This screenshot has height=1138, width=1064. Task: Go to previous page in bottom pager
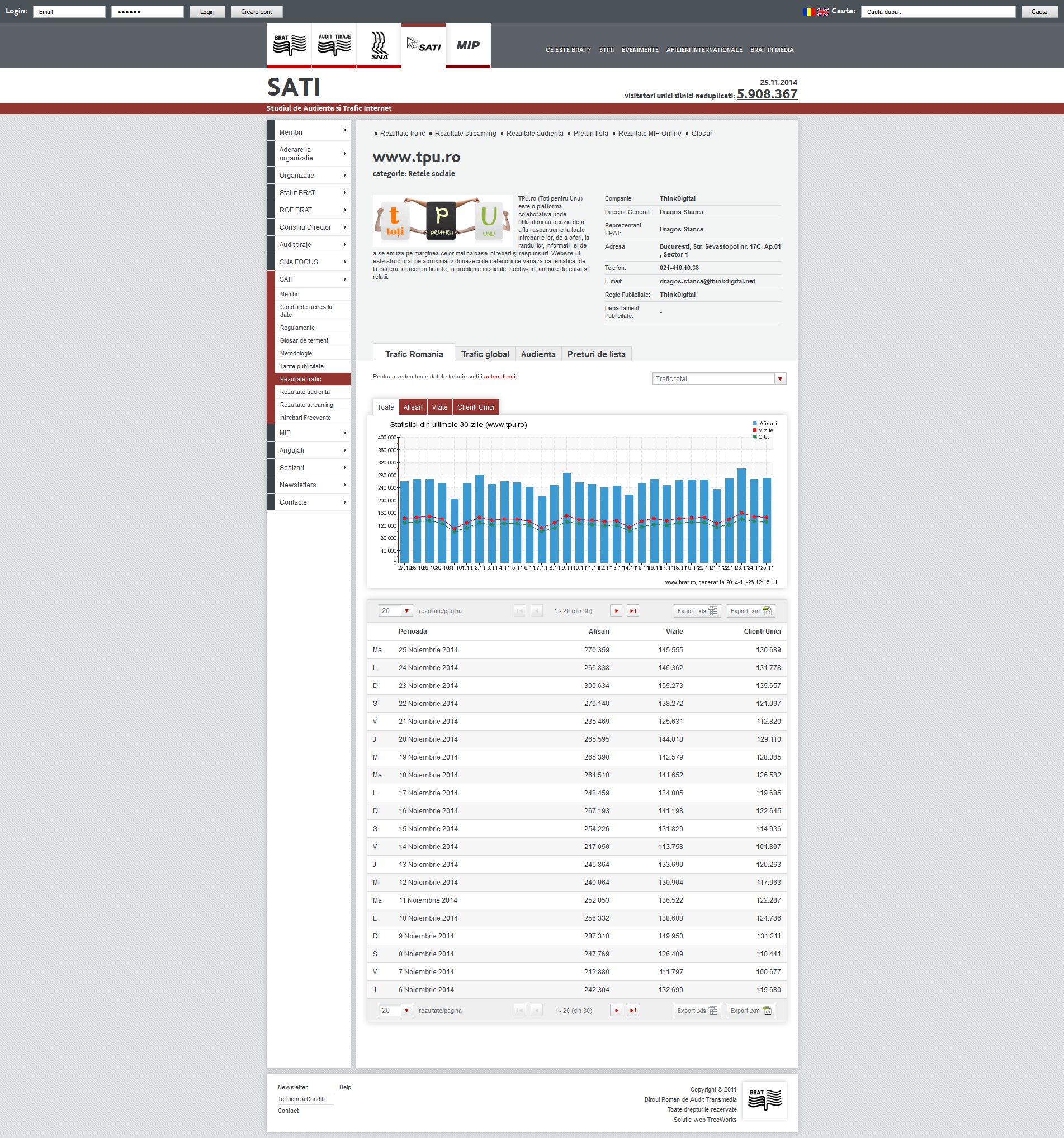point(537,1011)
